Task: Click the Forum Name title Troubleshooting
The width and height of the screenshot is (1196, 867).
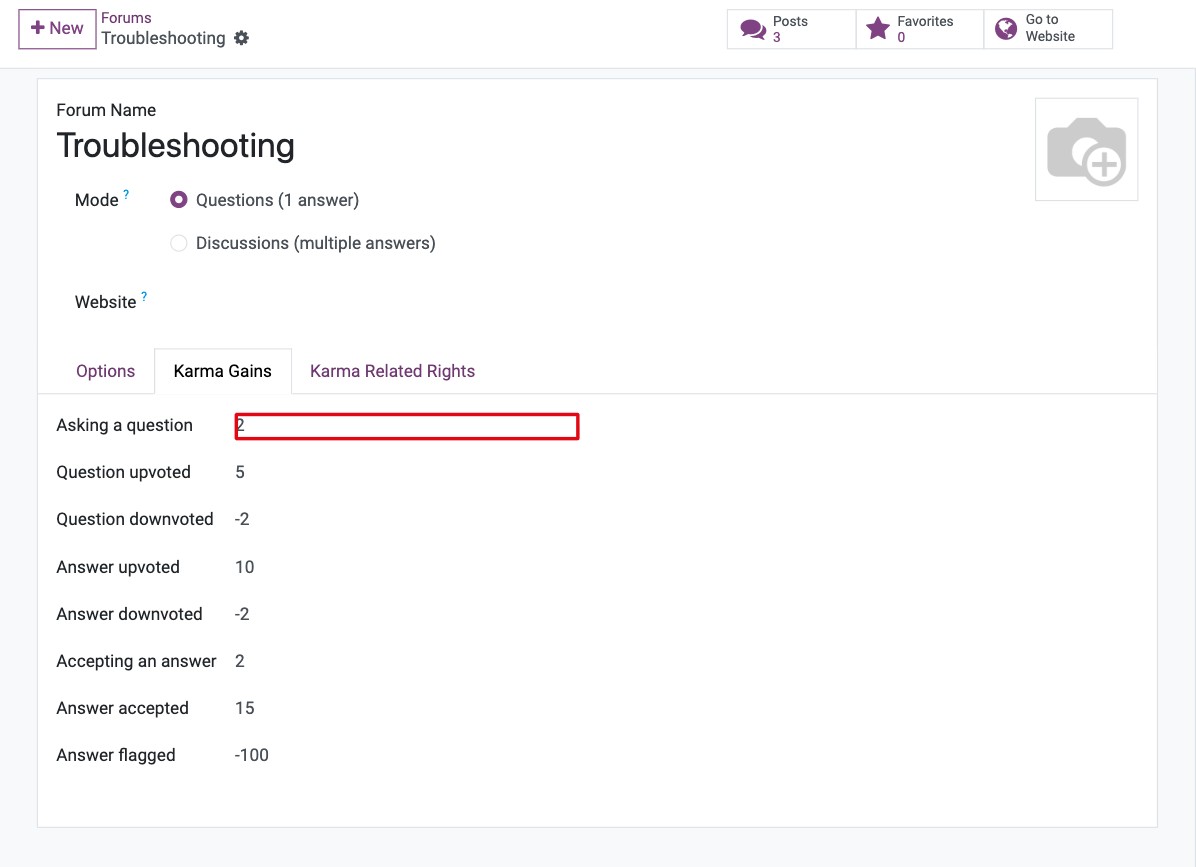Action: point(175,146)
